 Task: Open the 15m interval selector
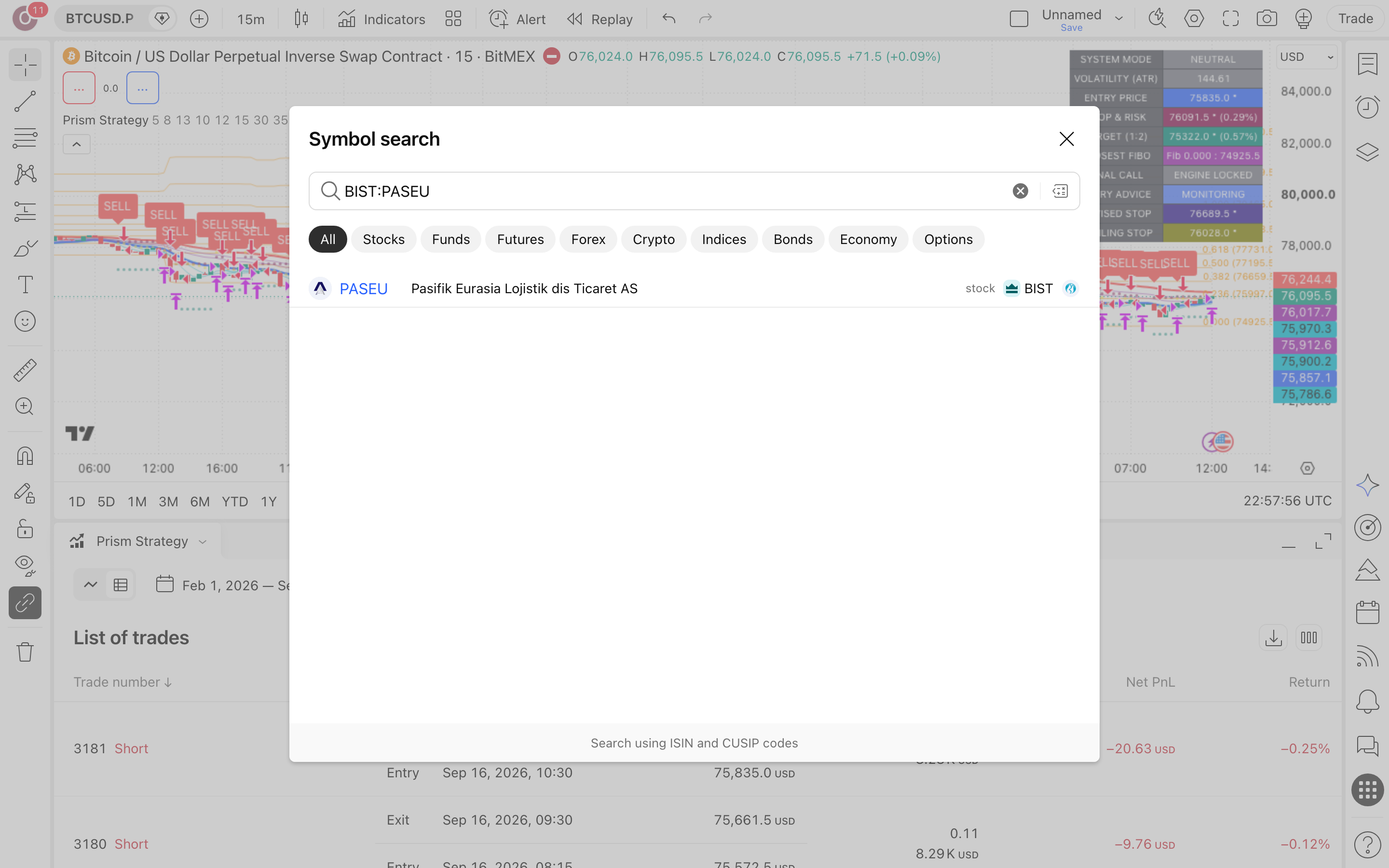point(251,19)
